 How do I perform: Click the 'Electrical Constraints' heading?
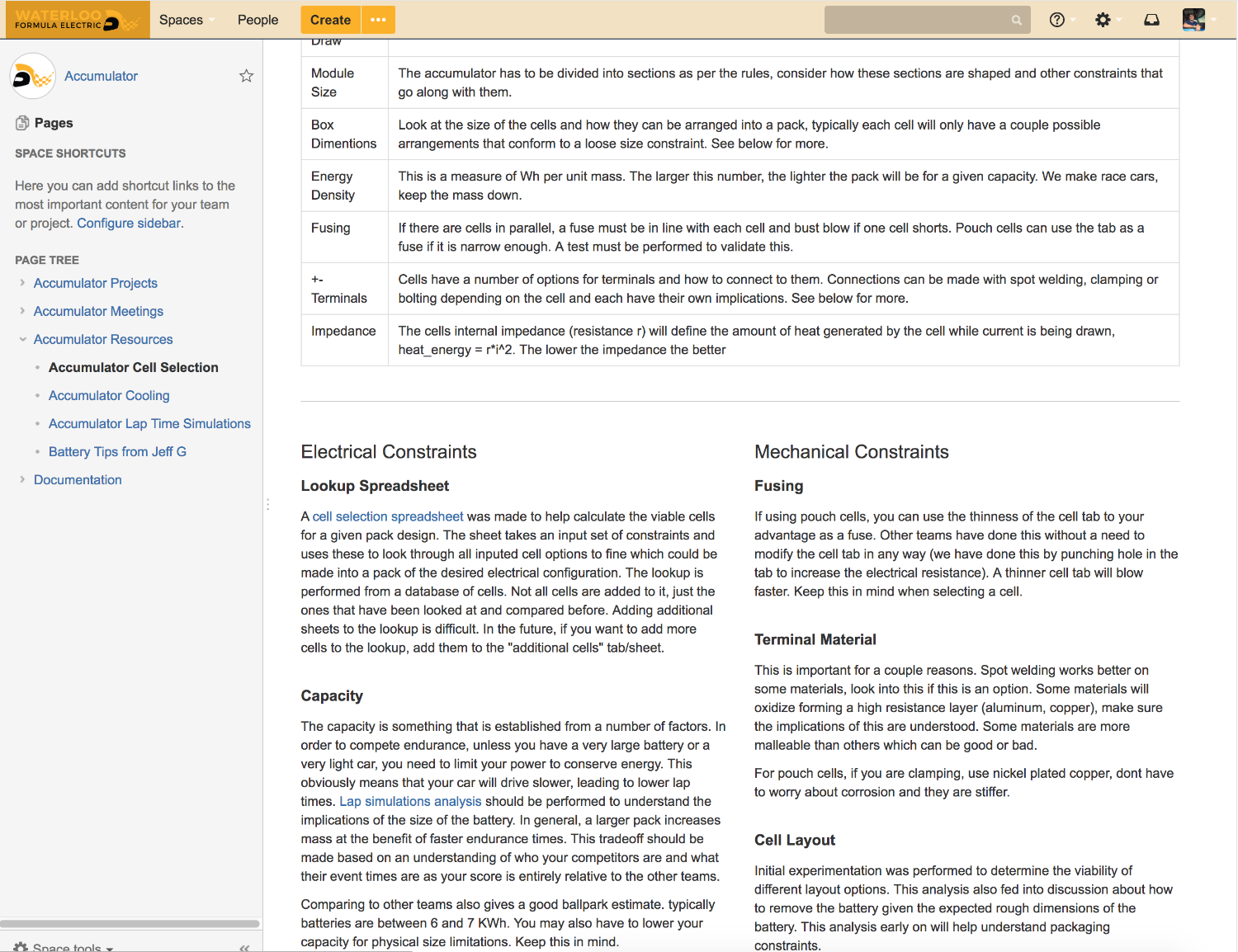[x=389, y=452]
